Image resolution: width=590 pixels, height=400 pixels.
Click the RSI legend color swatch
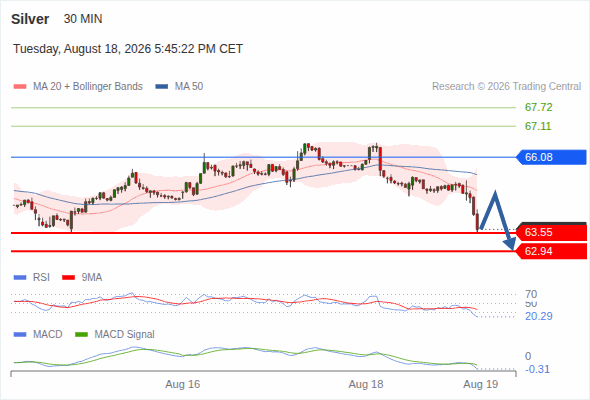[20, 278]
